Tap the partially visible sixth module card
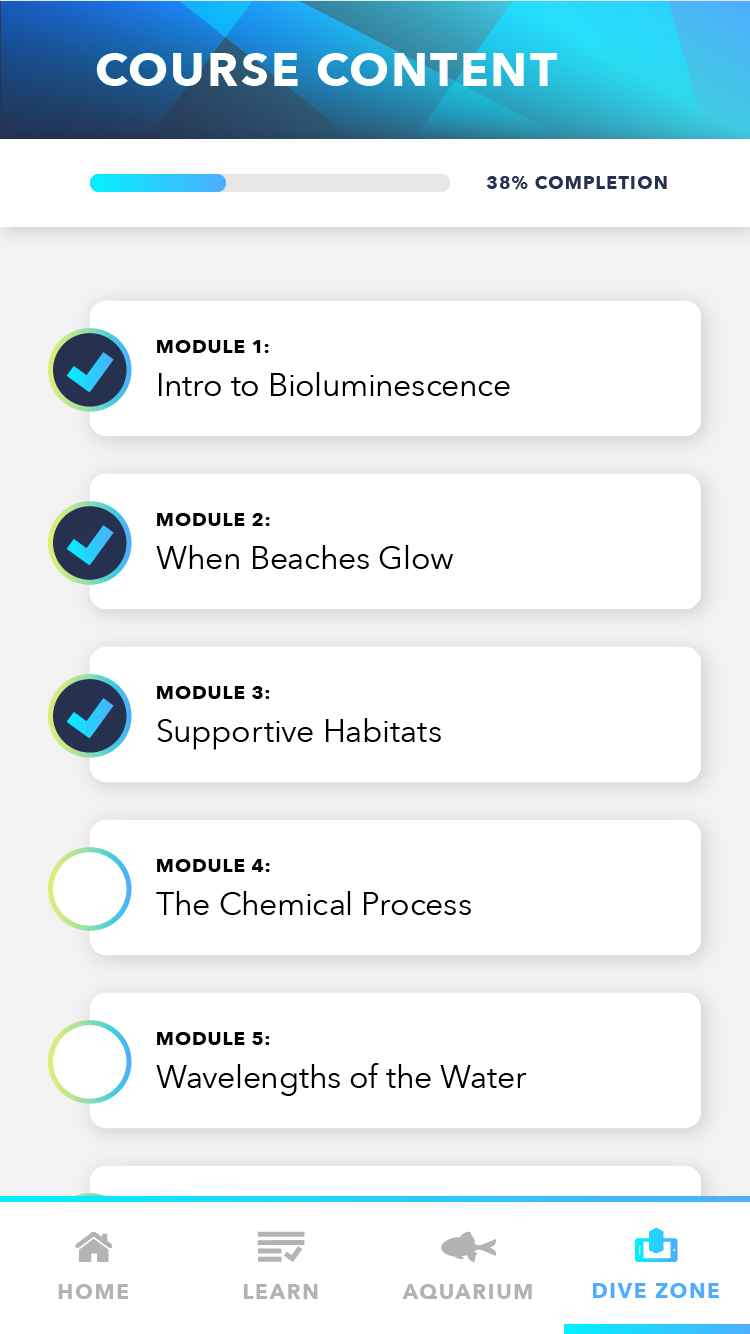750x1334 pixels. coord(395,1181)
